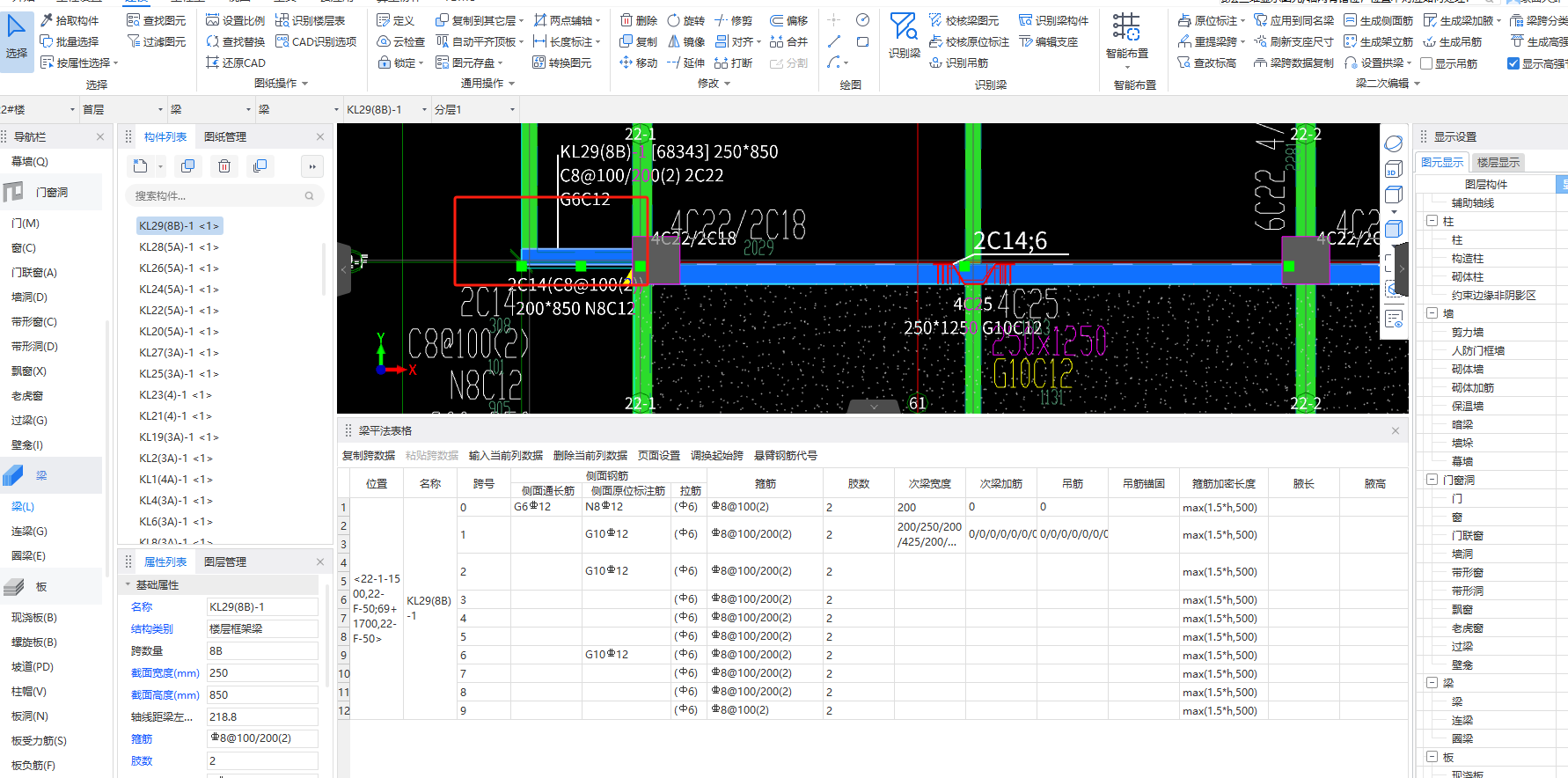Click 调换起始跨 button

717,455
